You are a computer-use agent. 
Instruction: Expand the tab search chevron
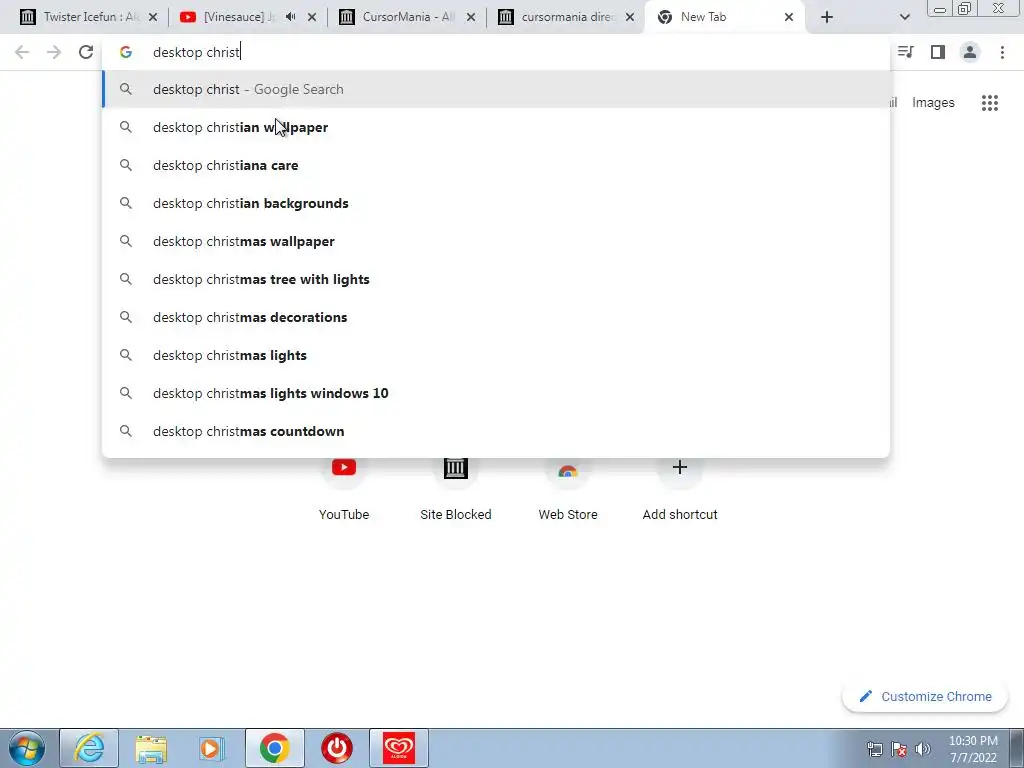[904, 17]
